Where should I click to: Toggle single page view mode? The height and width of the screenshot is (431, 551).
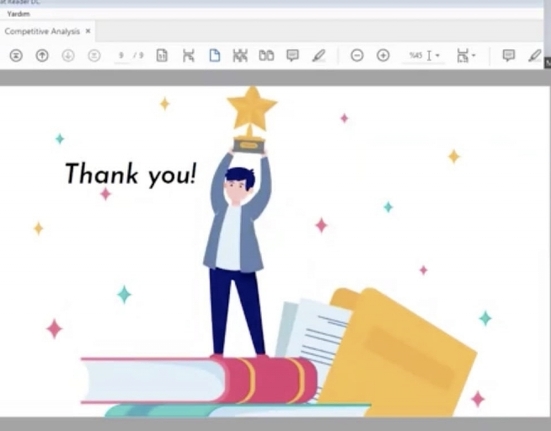[215, 55]
